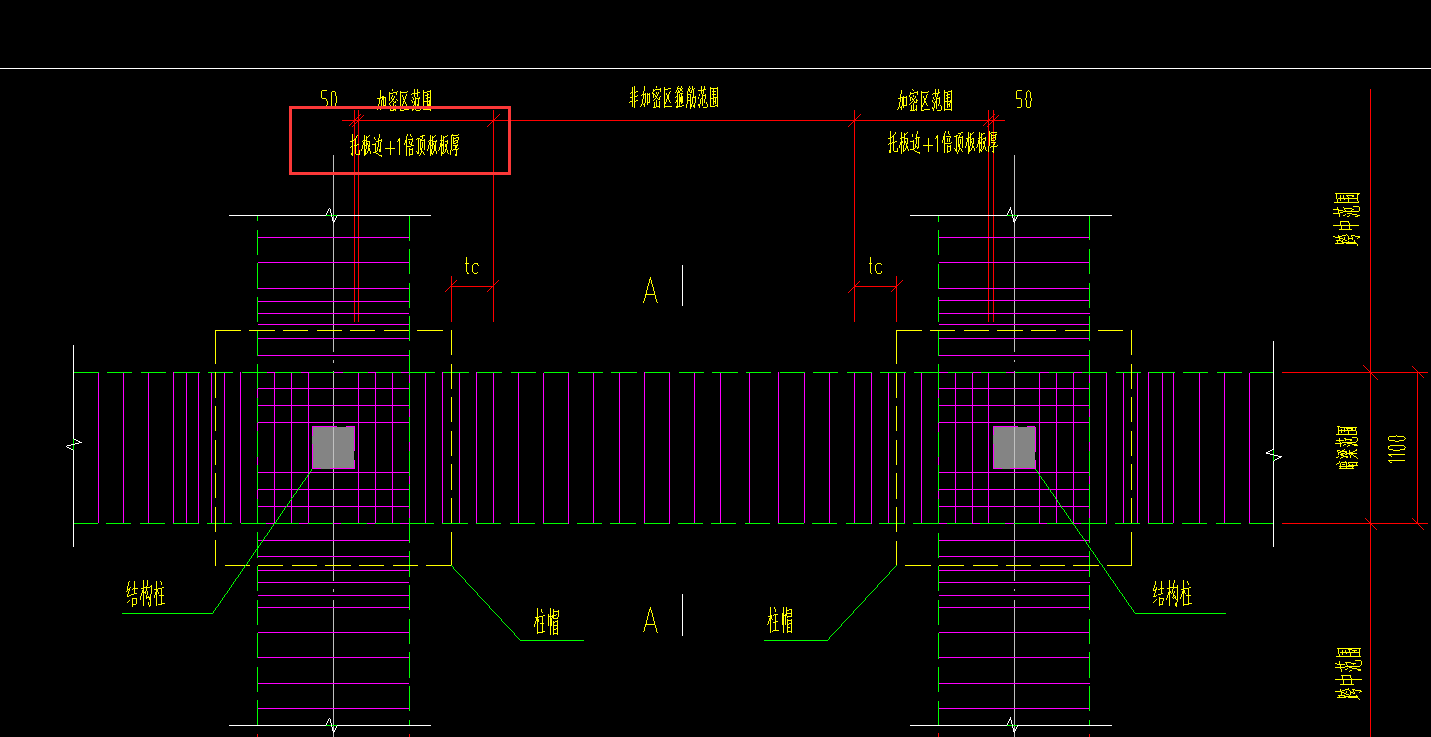The image size is (1431, 737).
Task: Select the left 'tc' dimension text
Action: coord(472,266)
